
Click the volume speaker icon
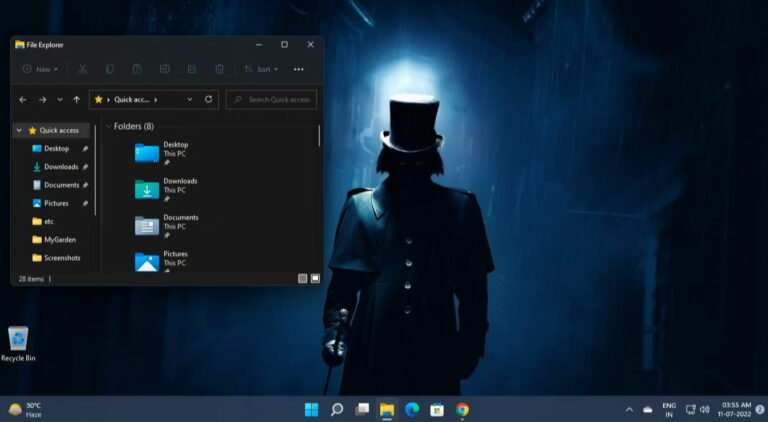(705, 410)
